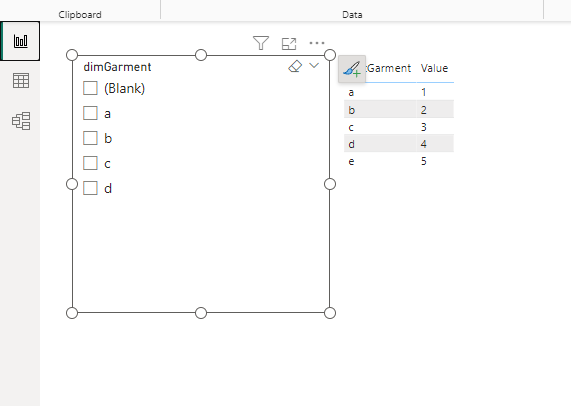Image resolution: width=571 pixels, height=406 pixels.
Task: Check the 'c' slicer checkbox
Action: tap(90, 163)
